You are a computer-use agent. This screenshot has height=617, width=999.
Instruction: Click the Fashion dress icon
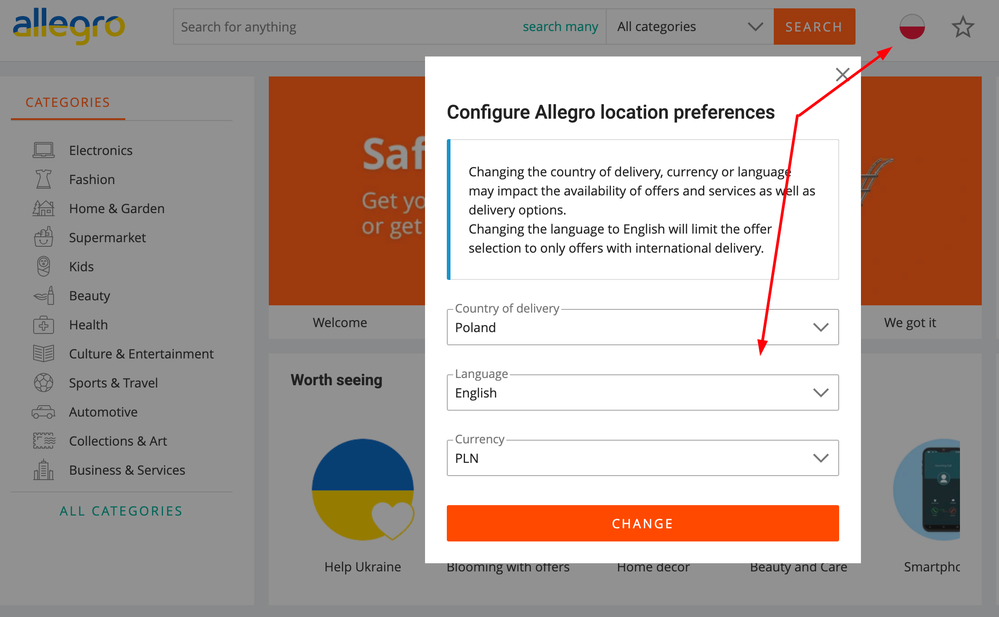[x=43, y=179]
